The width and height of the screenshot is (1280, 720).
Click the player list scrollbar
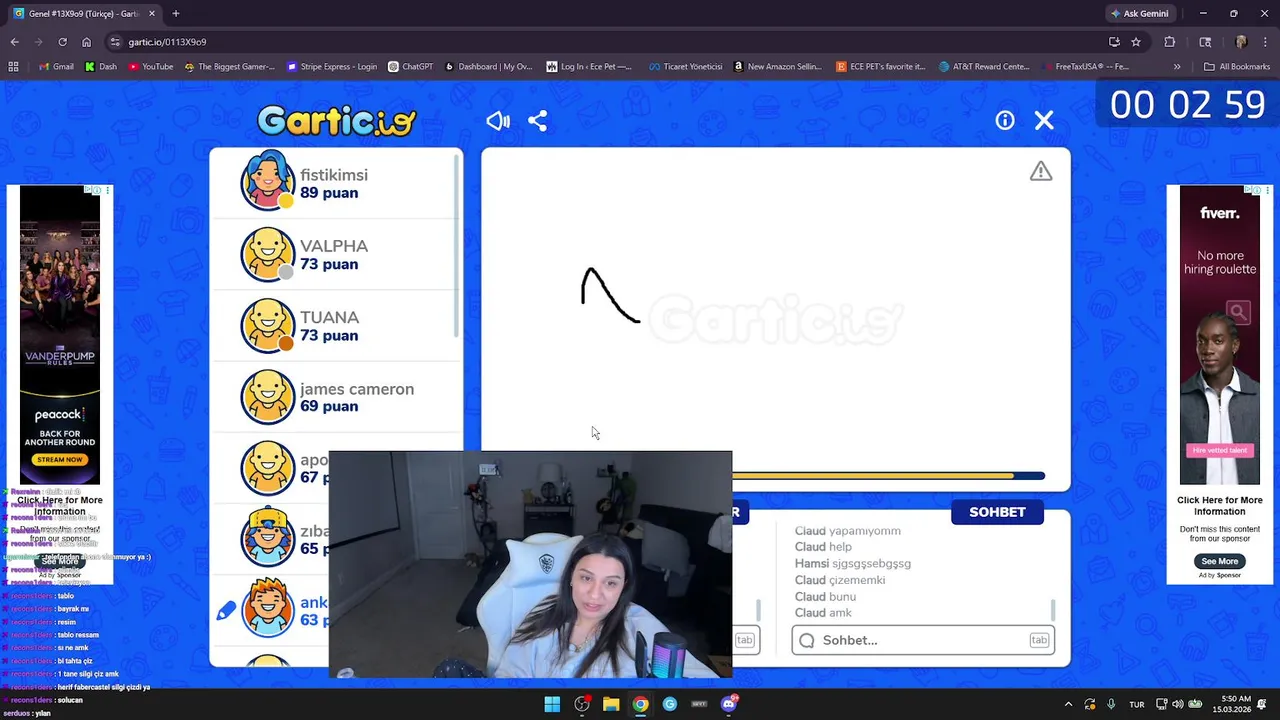tap(458, 245)
